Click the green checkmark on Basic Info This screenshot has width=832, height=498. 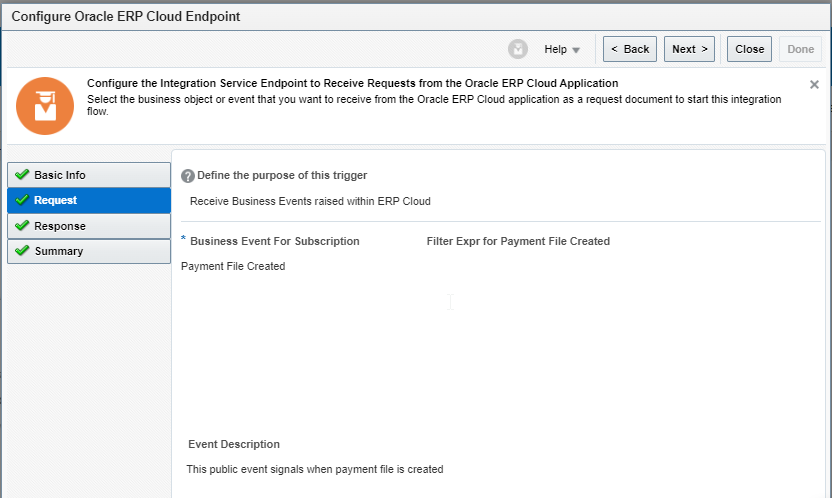pyautogui.click(x=22, y=174)
